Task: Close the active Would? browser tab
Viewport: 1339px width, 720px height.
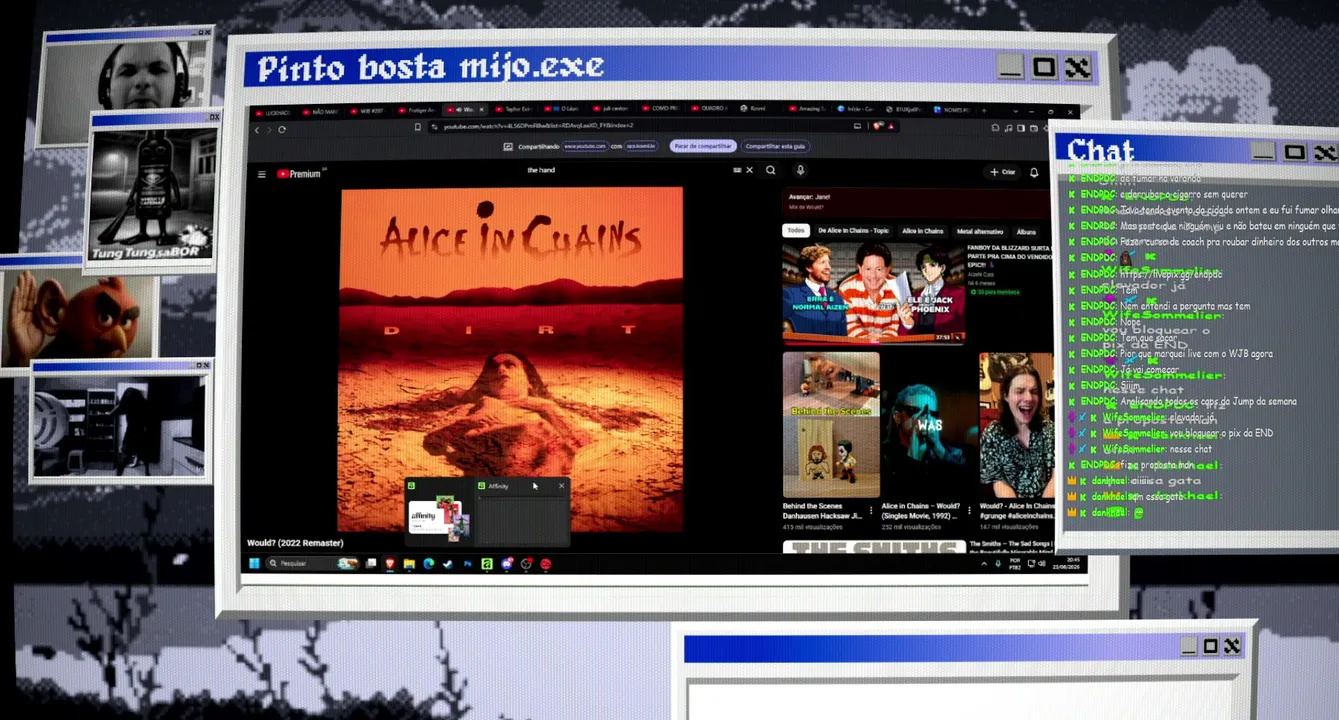Action: pyautogui.click(x=481, y=110)
